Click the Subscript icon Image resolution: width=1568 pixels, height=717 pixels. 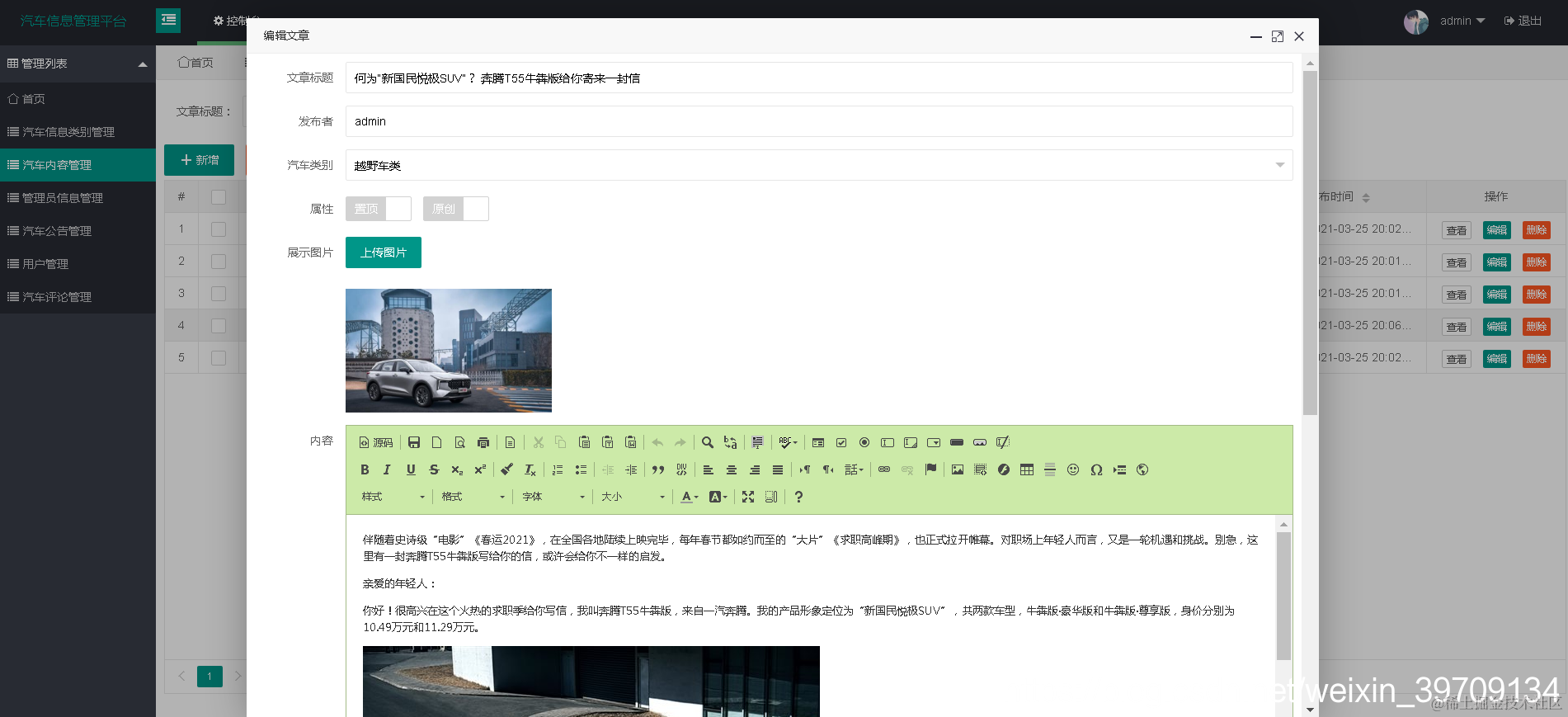tap(457, 470)
